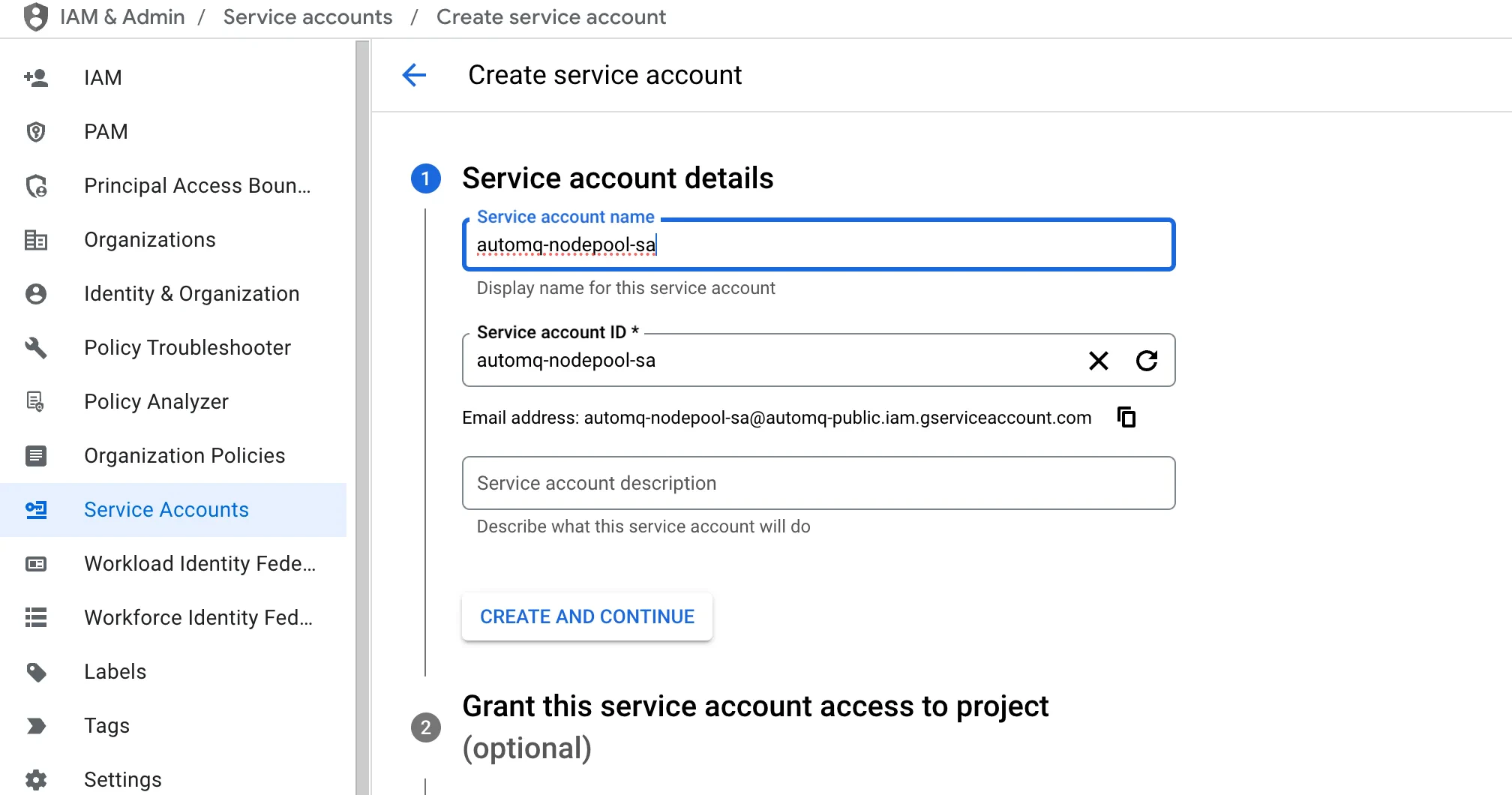Click the 'Service account details' heading

617,178
